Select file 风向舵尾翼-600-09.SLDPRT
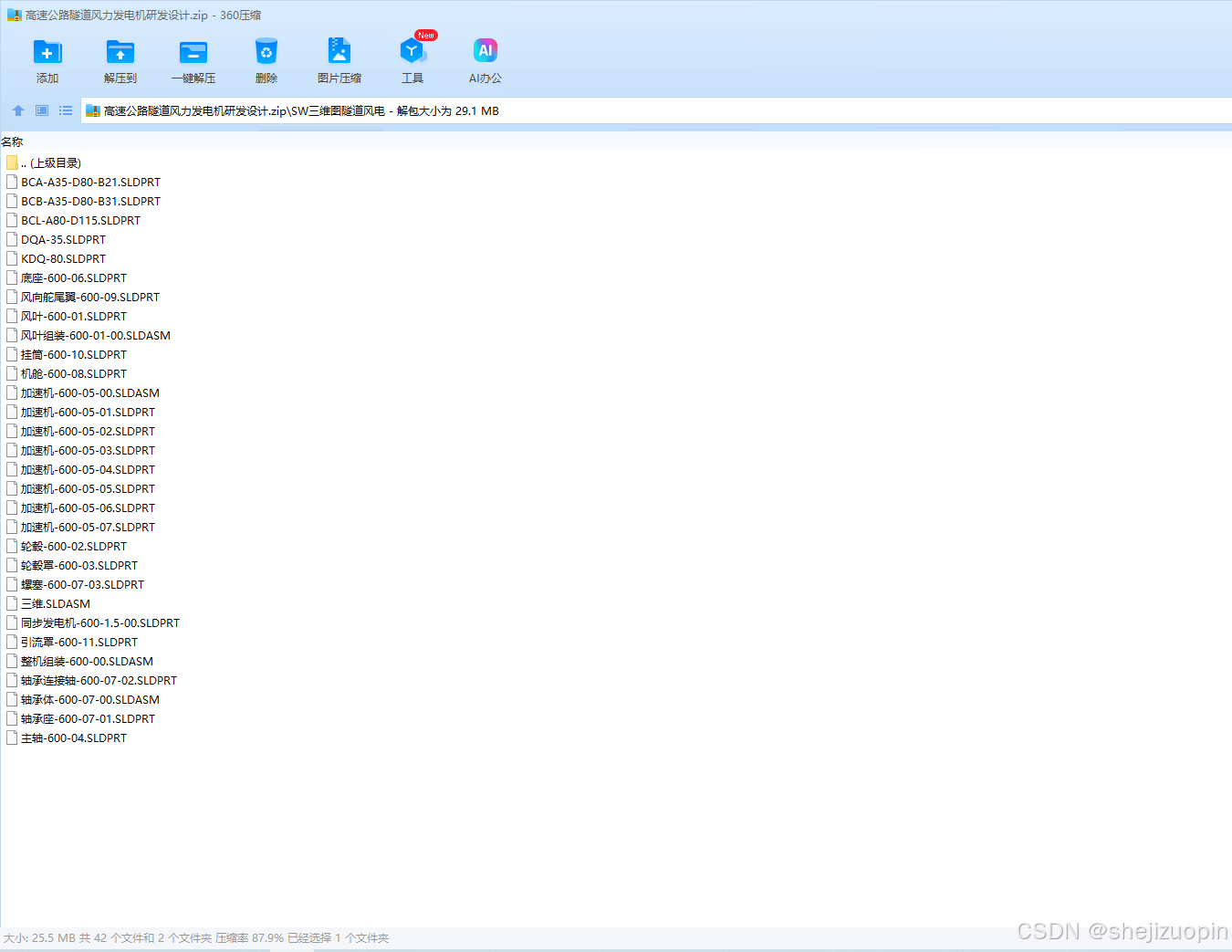The image size is (1232, 952). point(83,297)
